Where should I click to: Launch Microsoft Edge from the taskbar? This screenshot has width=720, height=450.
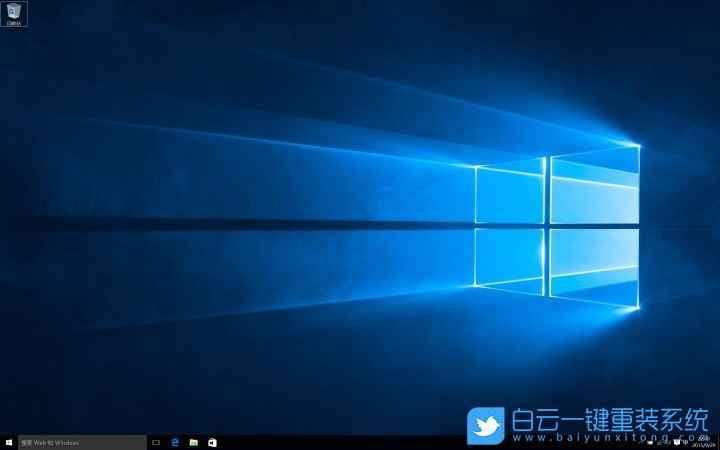pyautogui.click(x=175, y=442)
